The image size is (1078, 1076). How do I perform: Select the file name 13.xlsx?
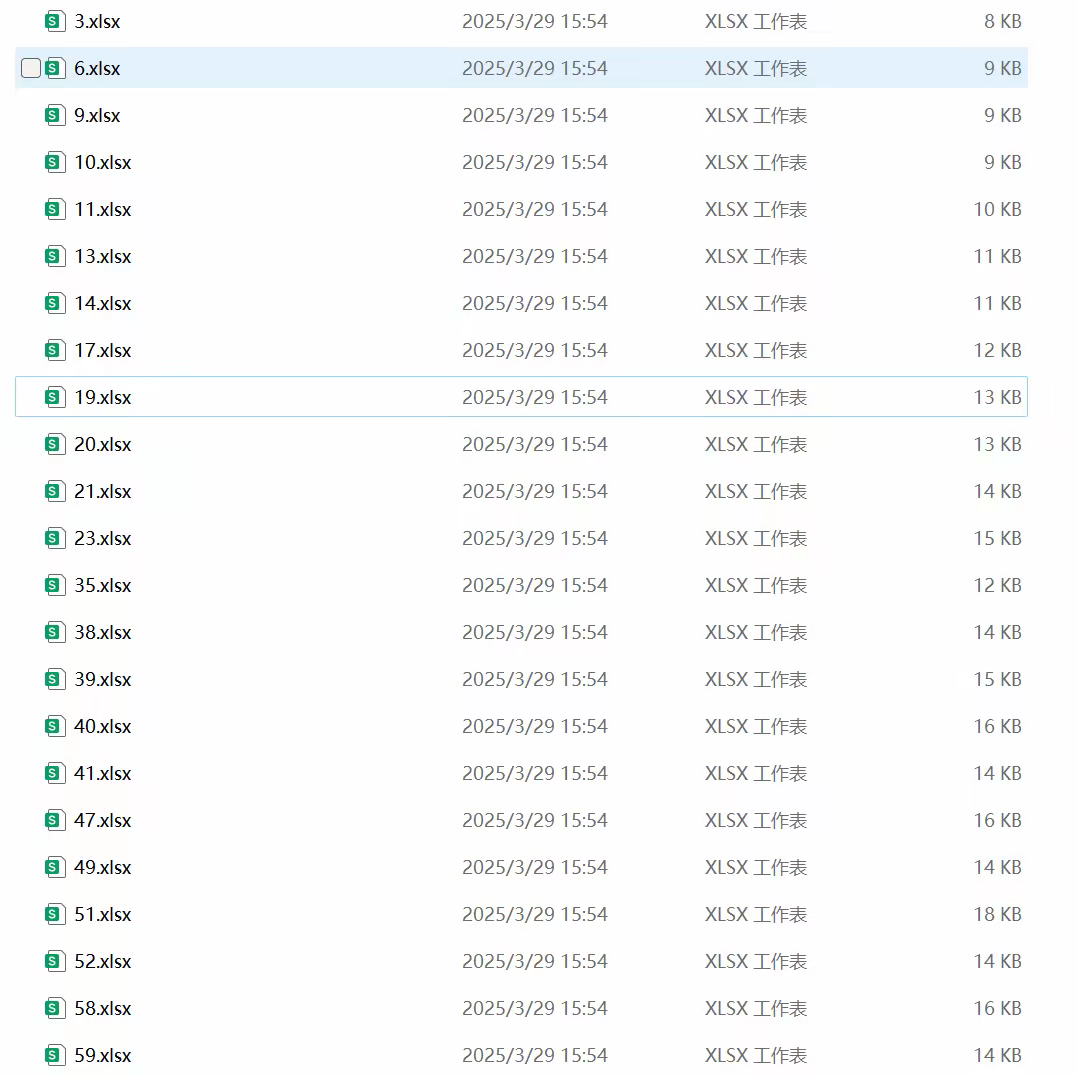click(x=102, y=256)
